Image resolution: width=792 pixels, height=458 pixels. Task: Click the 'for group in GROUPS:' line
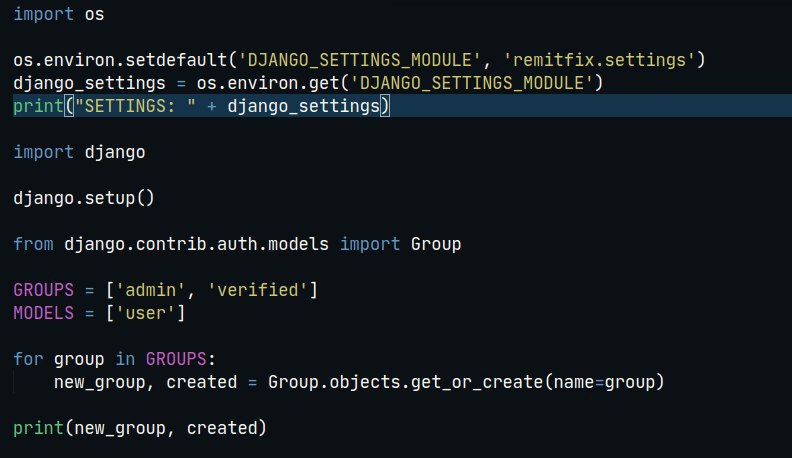pyautogui.click(x=115, y=359)
